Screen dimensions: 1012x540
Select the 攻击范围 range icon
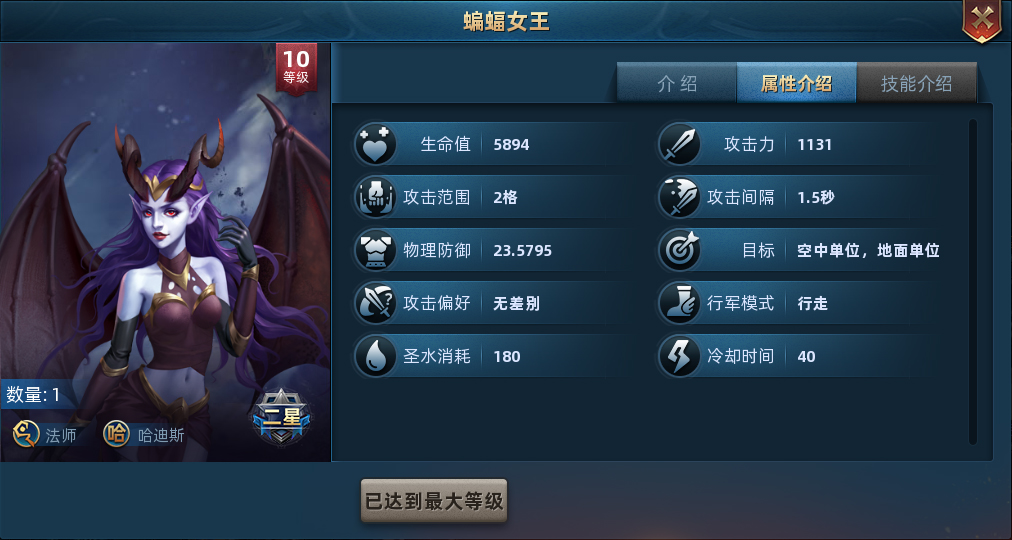point(375,197)
